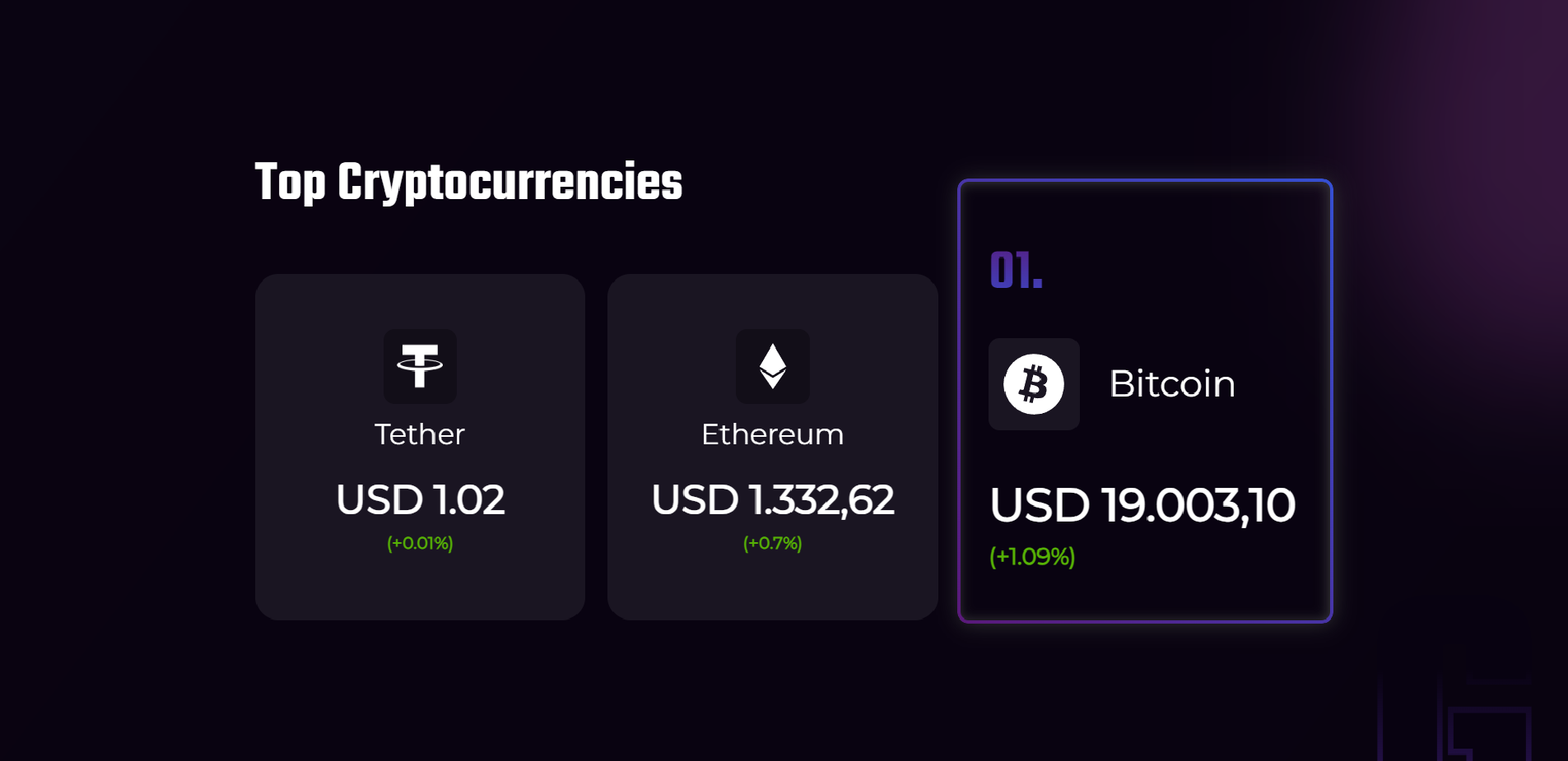
Task: Click Bitcoin's +1.09% change indicator
Action: pyautogui.click(x=1032, y=557)
